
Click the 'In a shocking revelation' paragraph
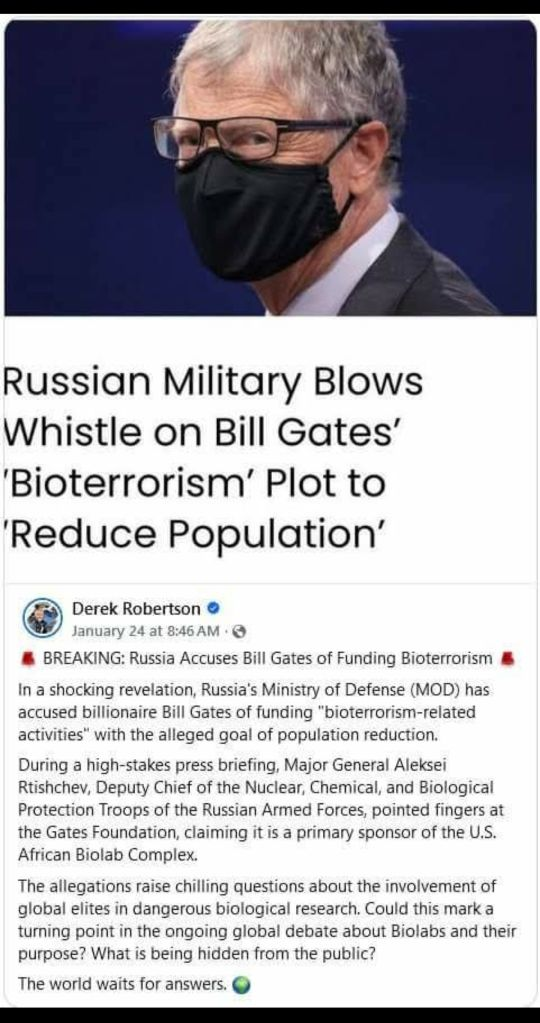(248, 712)
